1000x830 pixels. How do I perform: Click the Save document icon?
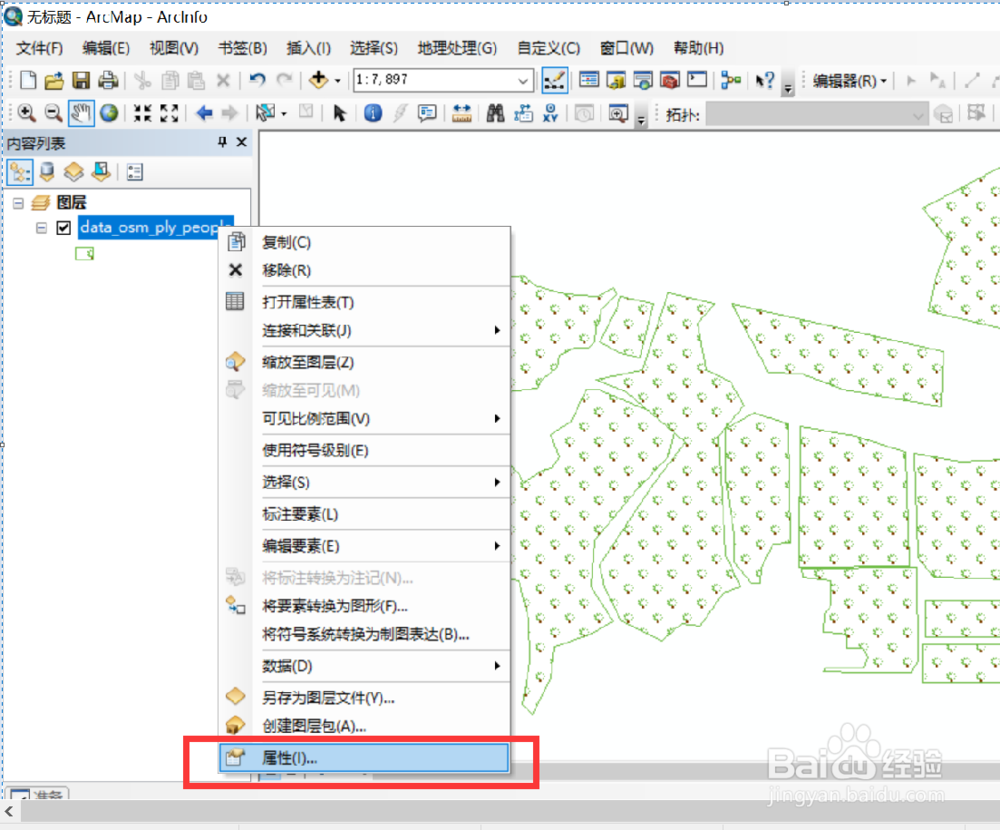pyautogui.click(x=81, y=81)
